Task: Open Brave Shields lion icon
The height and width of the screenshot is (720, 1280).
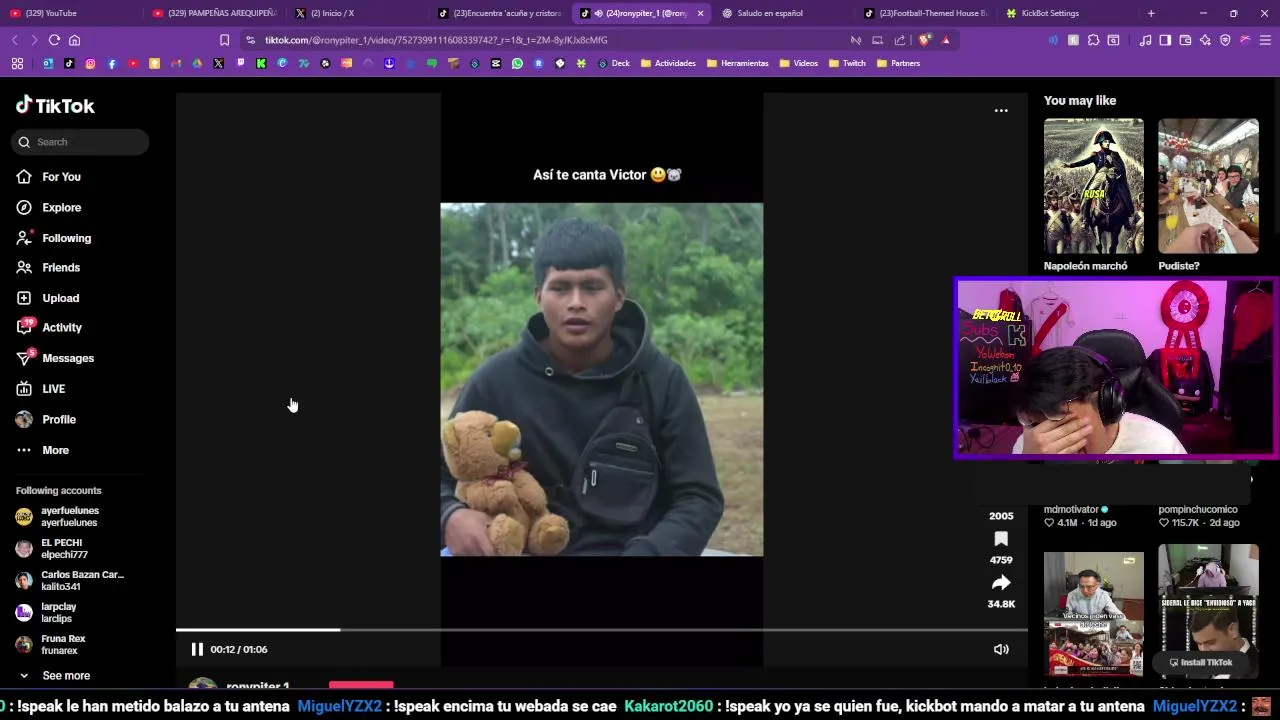Action: pyautogui.click(x=925, y=40)
